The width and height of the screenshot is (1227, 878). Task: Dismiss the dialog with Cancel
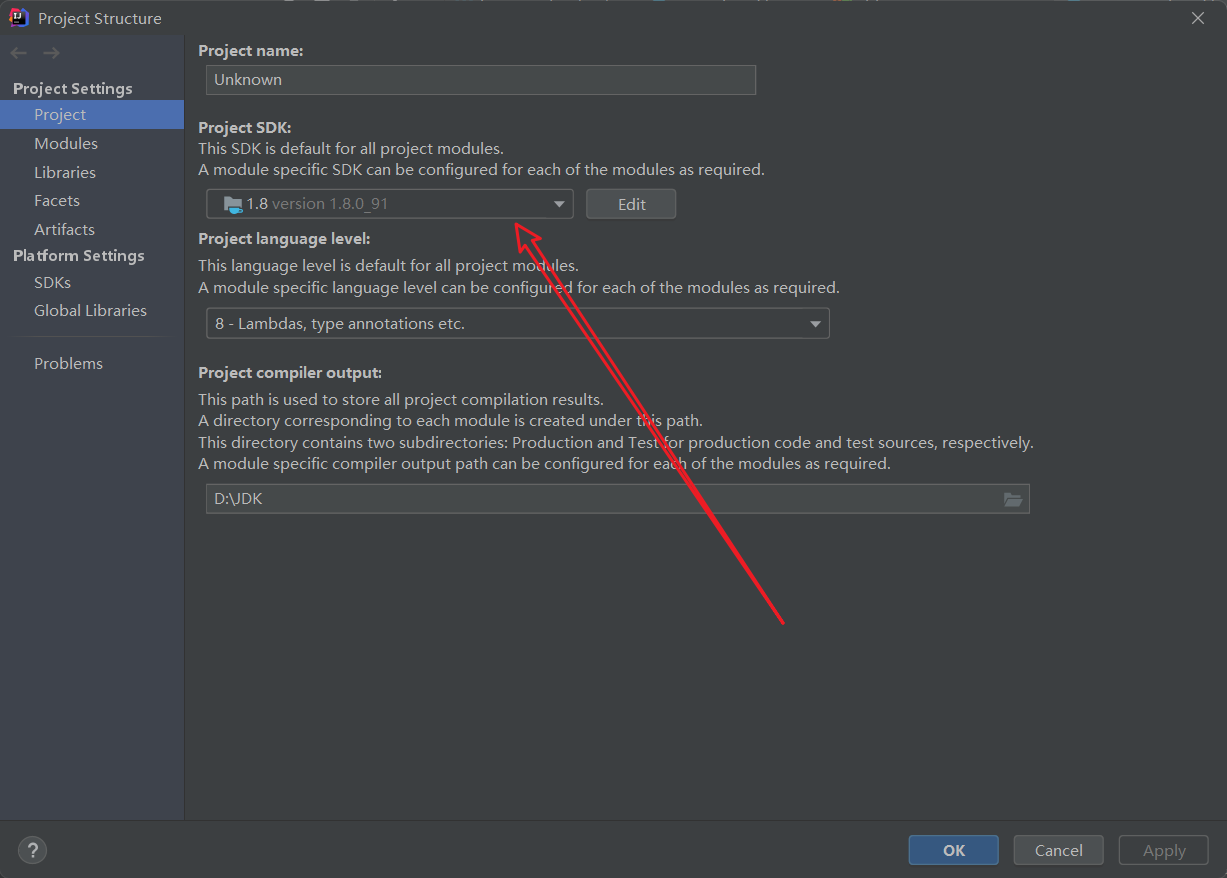1058,850
